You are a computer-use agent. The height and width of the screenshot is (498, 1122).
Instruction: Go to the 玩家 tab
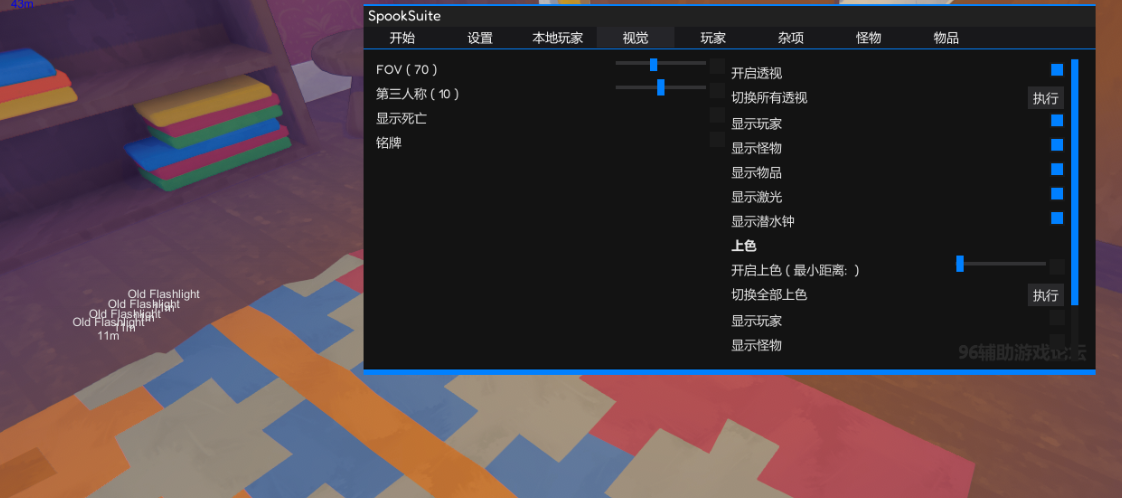point(713,38)
